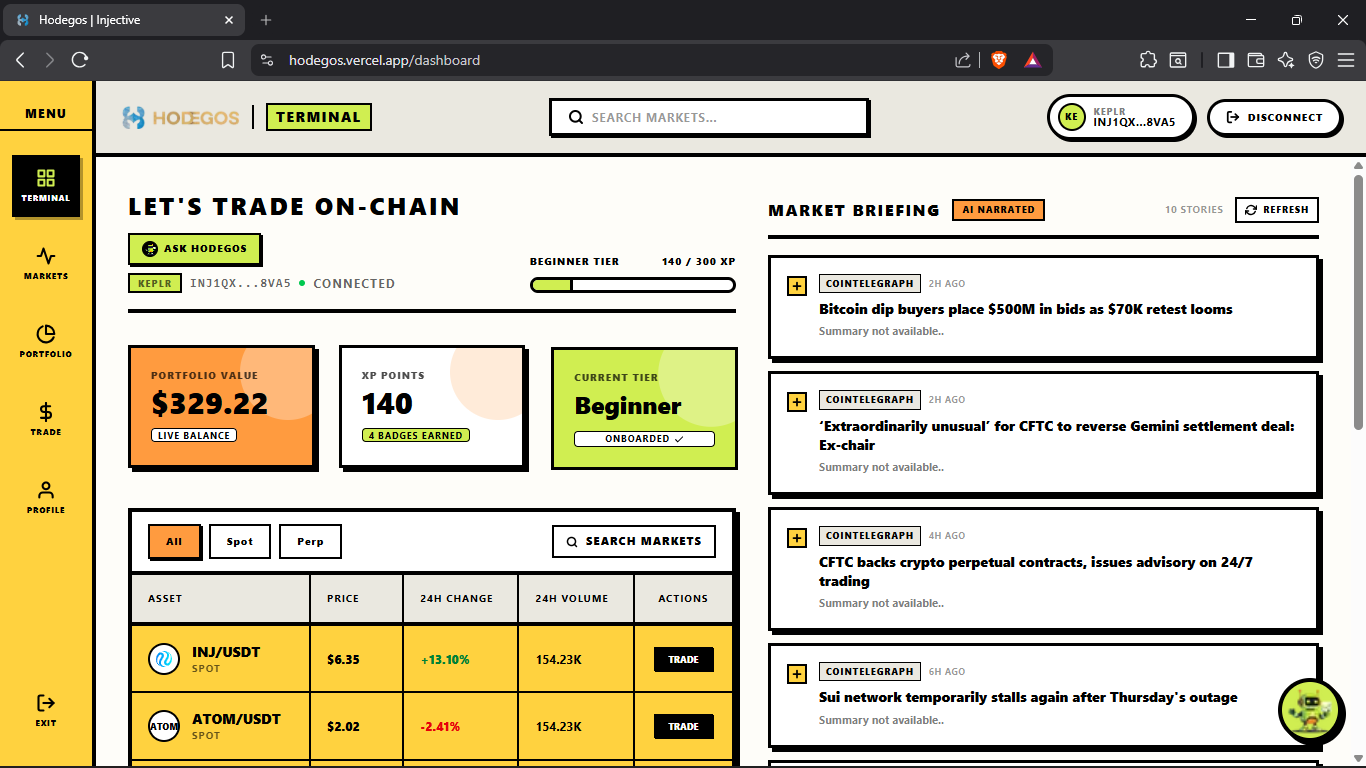1366x768 pixels.
Task: Open the browser main menu
Action: click(1346, 60)
